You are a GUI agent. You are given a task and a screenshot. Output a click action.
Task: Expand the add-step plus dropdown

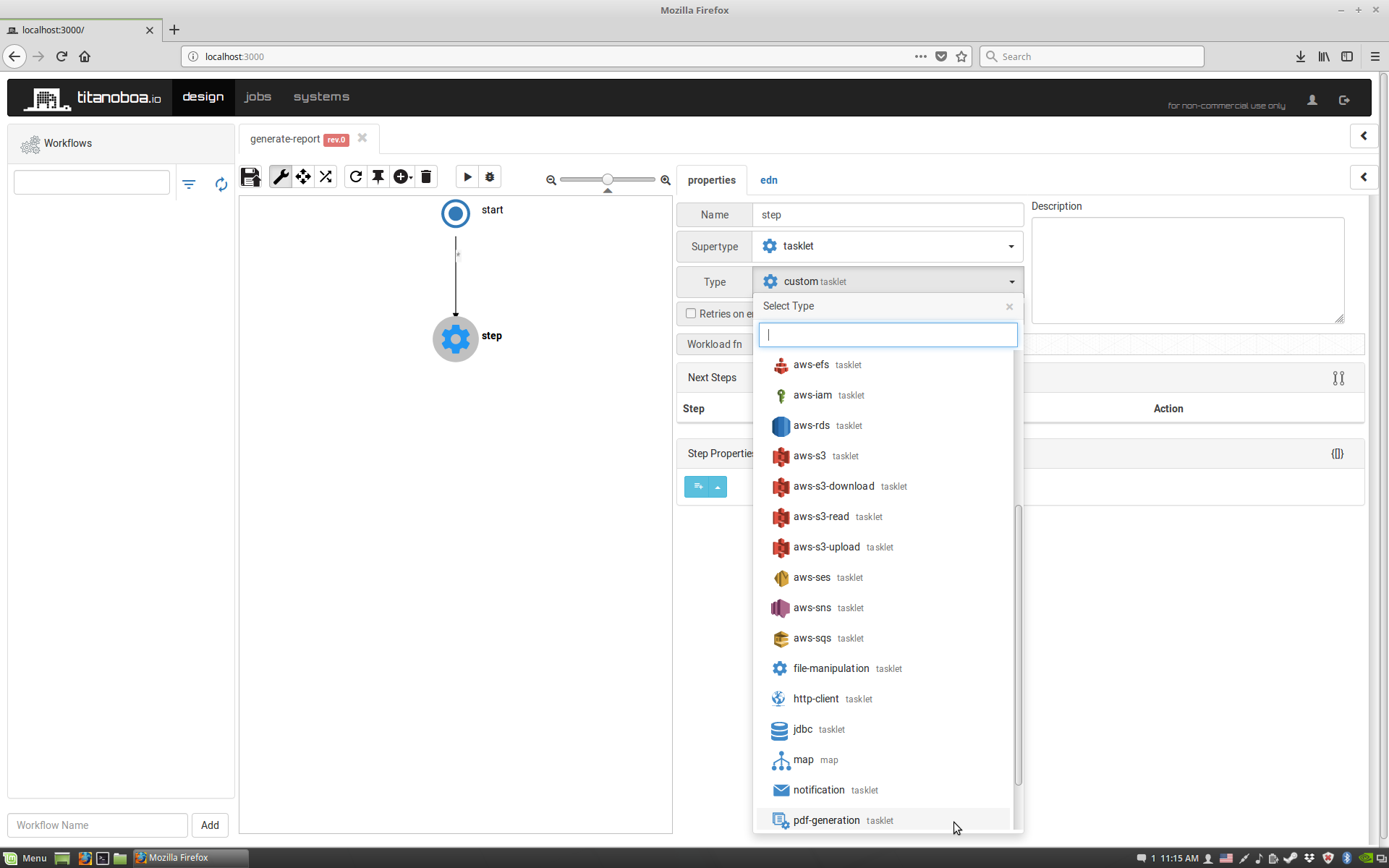coord(403,177)
